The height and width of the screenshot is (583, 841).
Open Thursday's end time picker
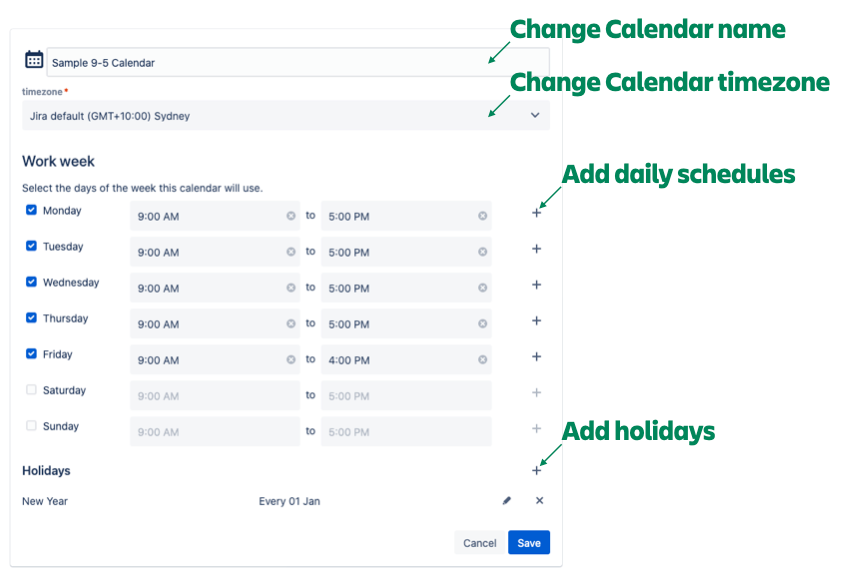click(400, 324)
